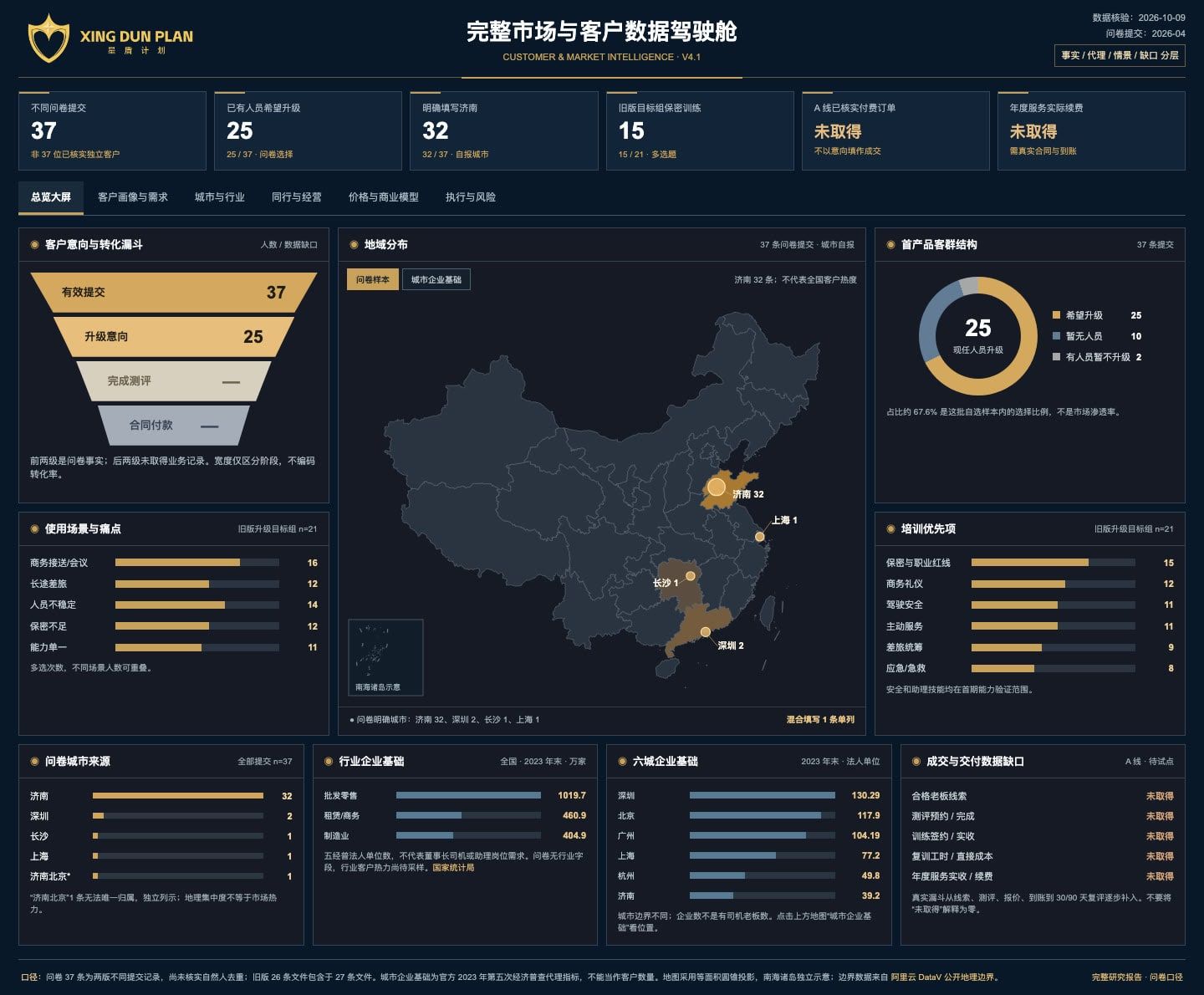Click the 旧版目标组保密训练 KPI card
Image resolution: width=1204 pixels, height=995 pixels.
tap(700, 131)
